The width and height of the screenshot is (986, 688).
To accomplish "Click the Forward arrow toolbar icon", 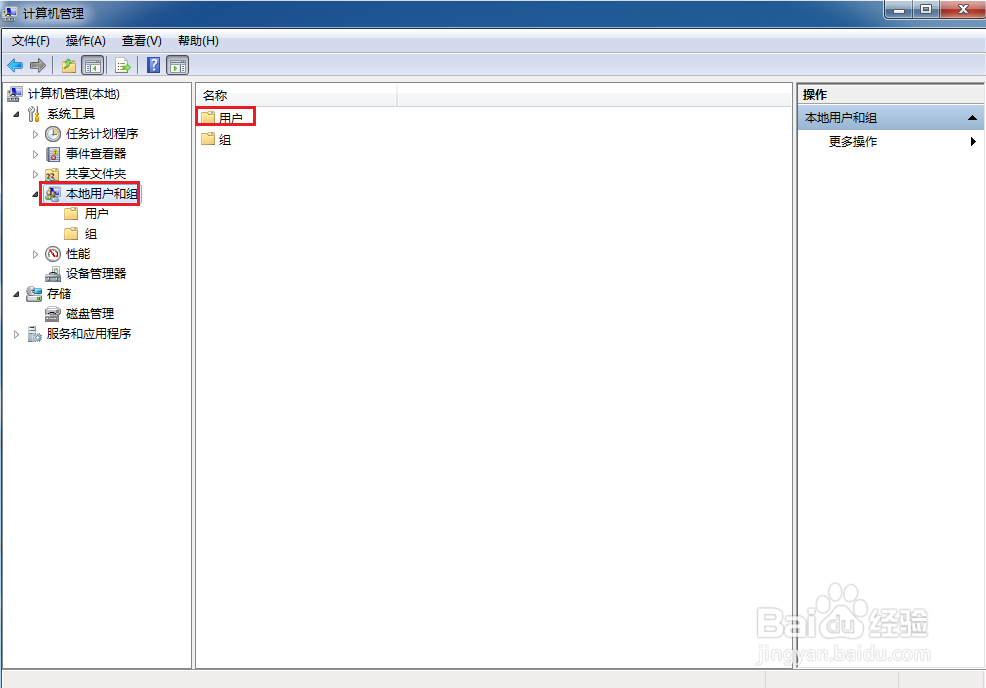I will (x=38, y=65).
